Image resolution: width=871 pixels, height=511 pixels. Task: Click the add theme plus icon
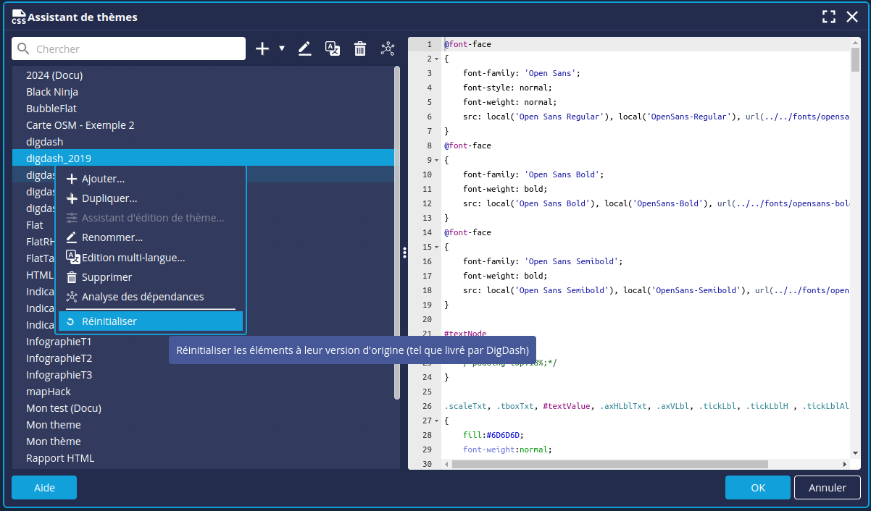[x=262, y=48]
